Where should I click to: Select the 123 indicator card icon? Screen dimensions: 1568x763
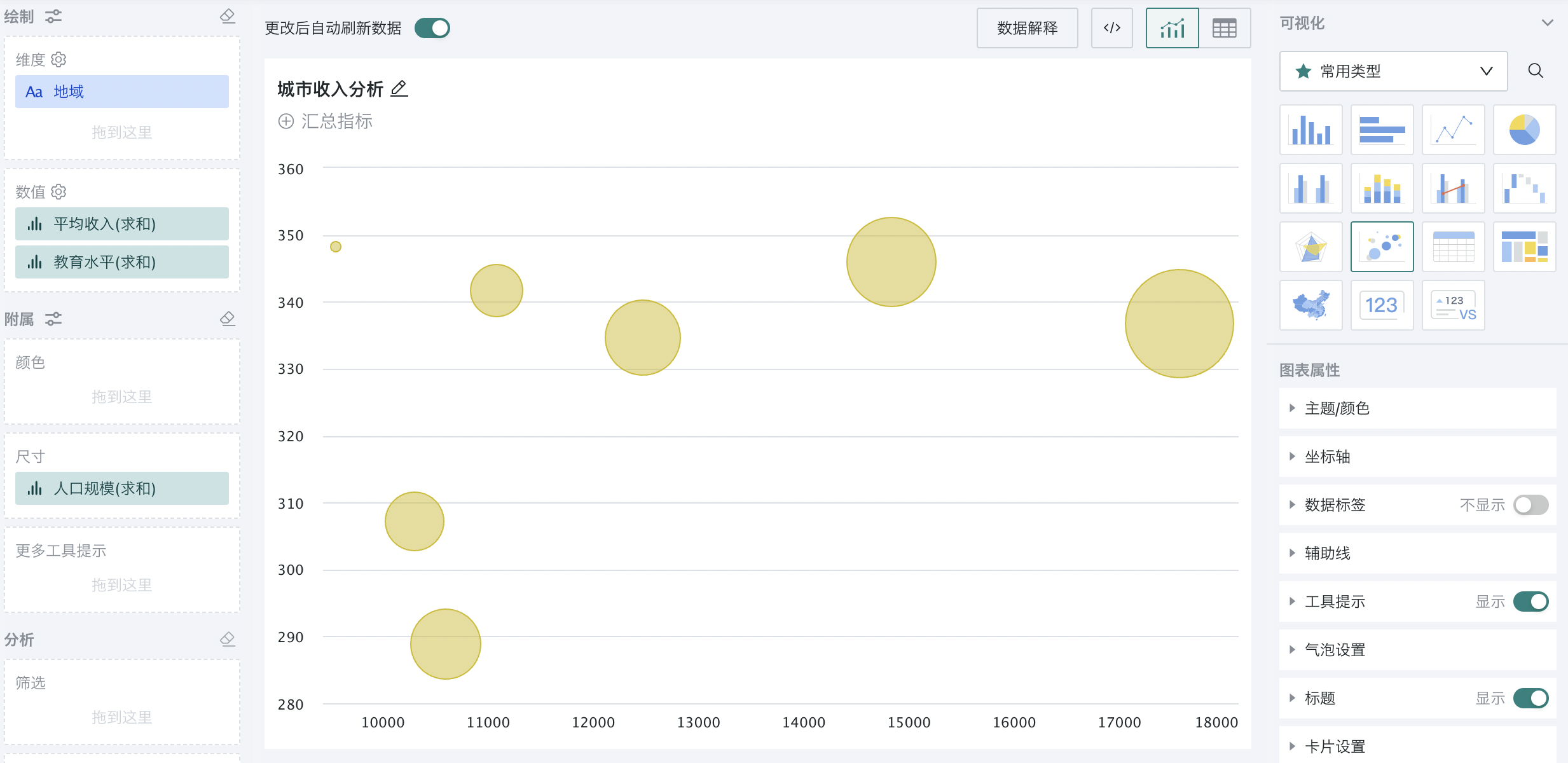tap(1382, 305)
